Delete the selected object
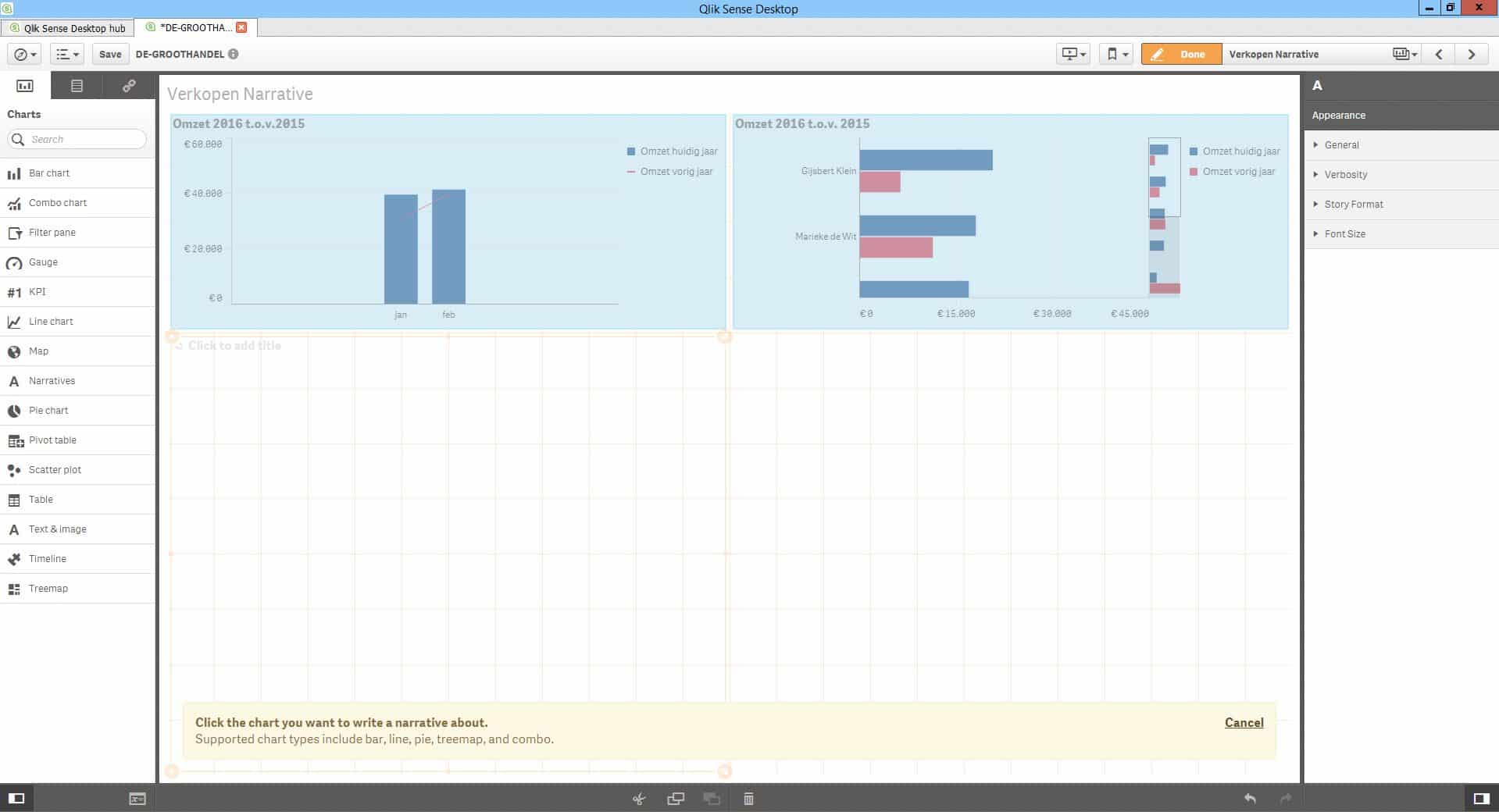Image resolution: width=1499 pixels, height=812 pixels. tap(748, 799)
